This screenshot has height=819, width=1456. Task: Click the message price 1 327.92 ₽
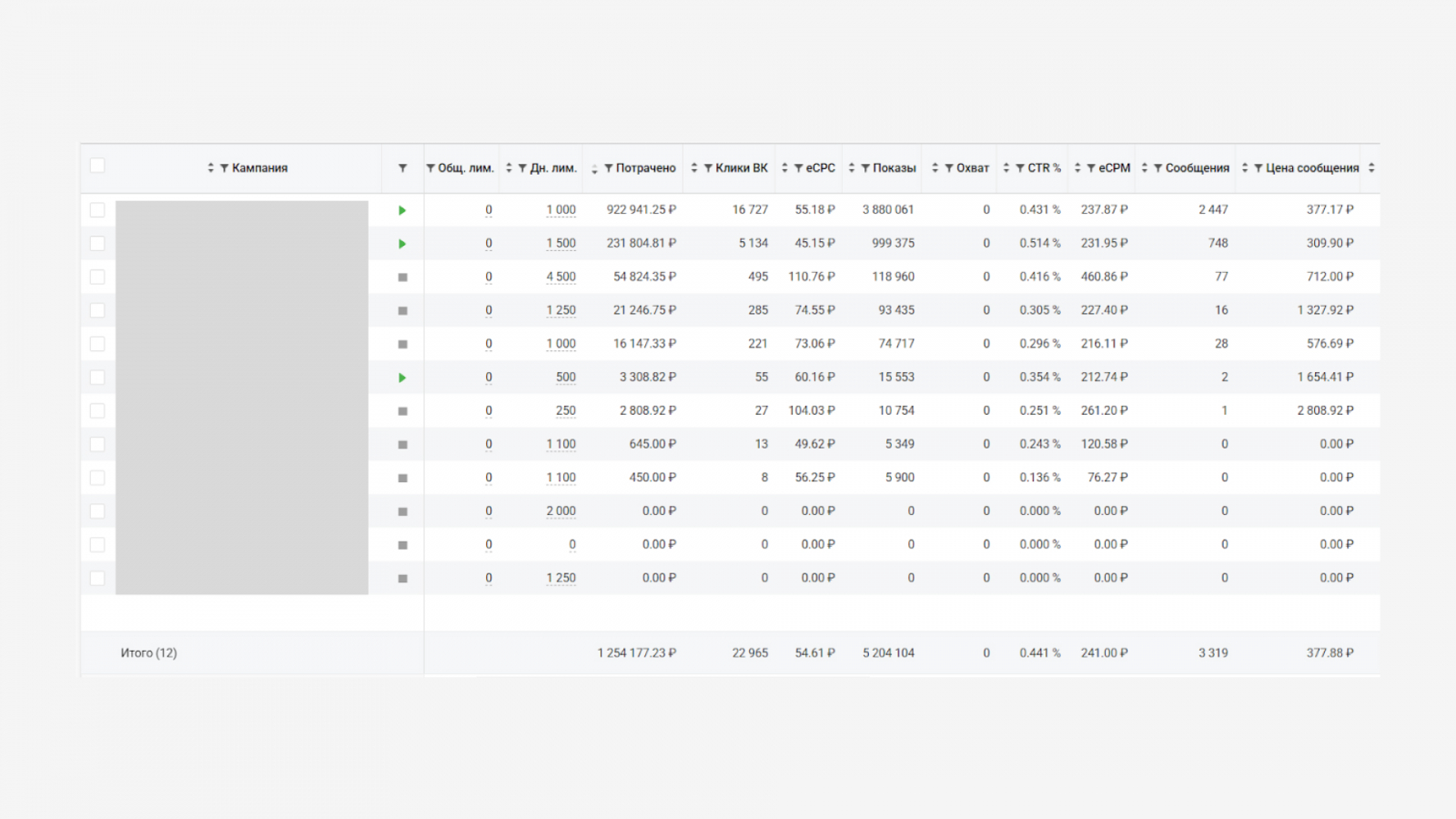pos(1326,310)
